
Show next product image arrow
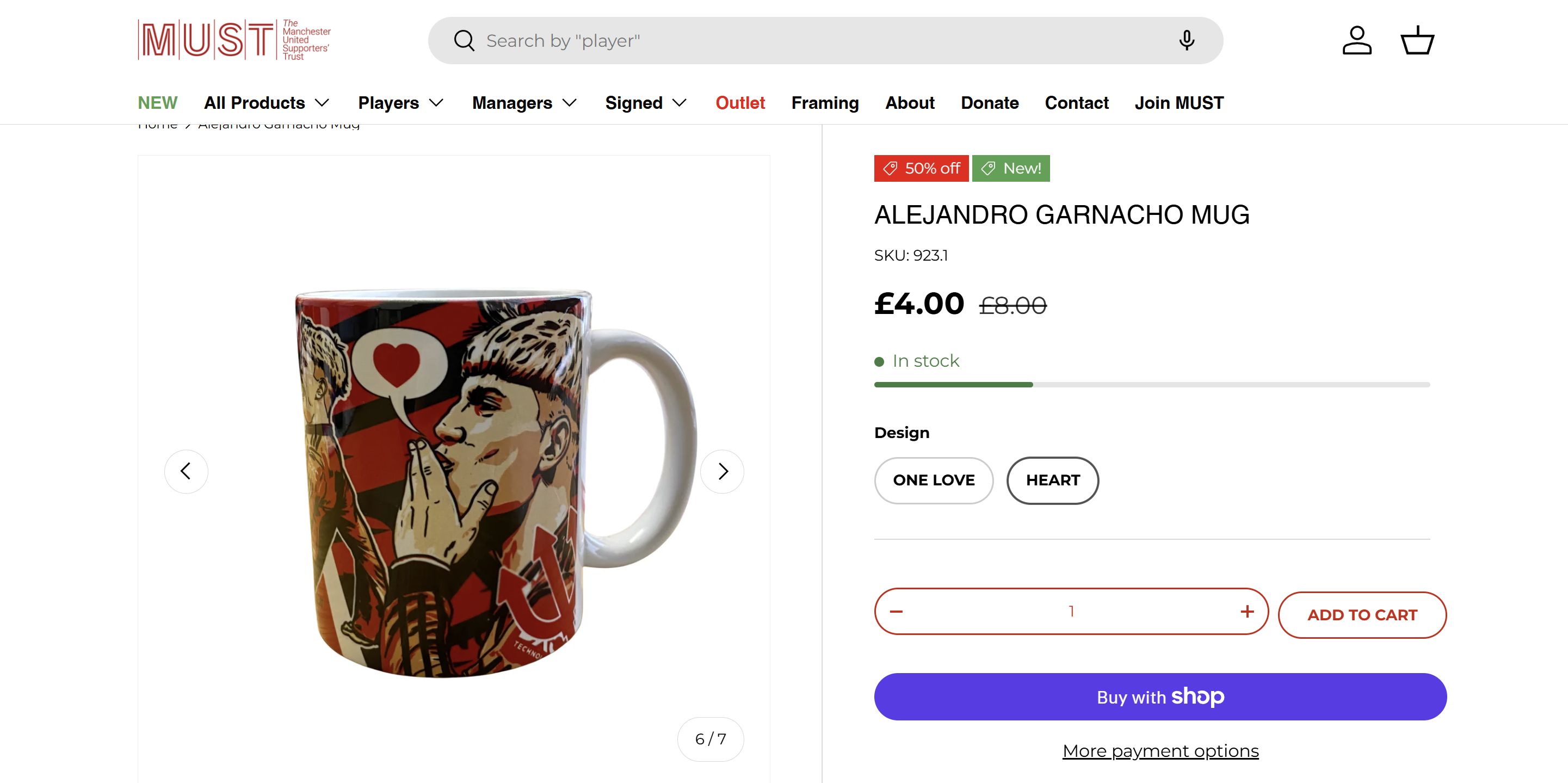722,471
